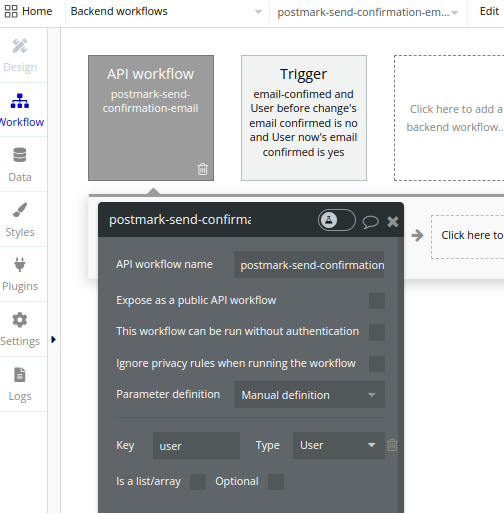Switch to the Data tab label
This screenshot has width=504, height=513.
20,177
